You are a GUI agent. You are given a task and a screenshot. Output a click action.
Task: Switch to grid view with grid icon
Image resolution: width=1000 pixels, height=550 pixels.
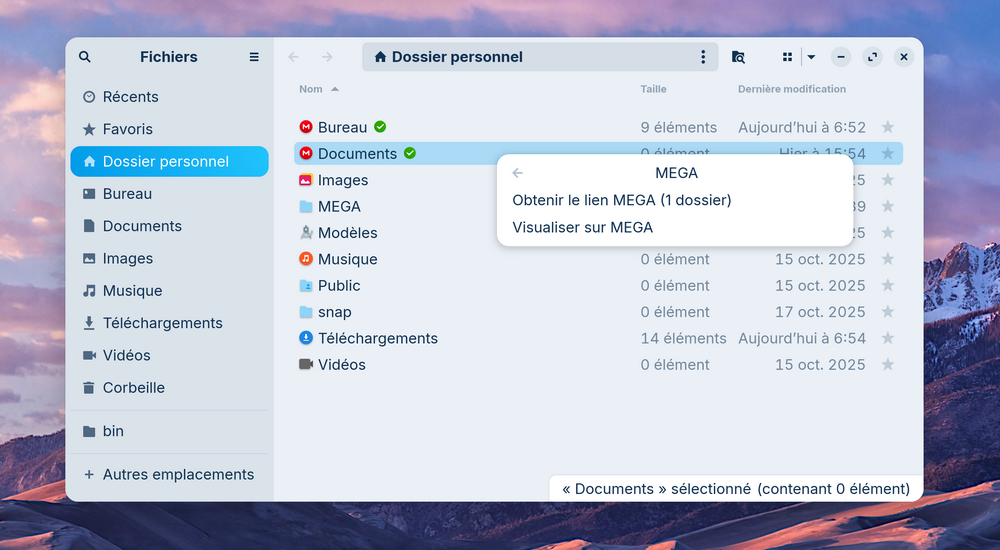tap(788, 57)
